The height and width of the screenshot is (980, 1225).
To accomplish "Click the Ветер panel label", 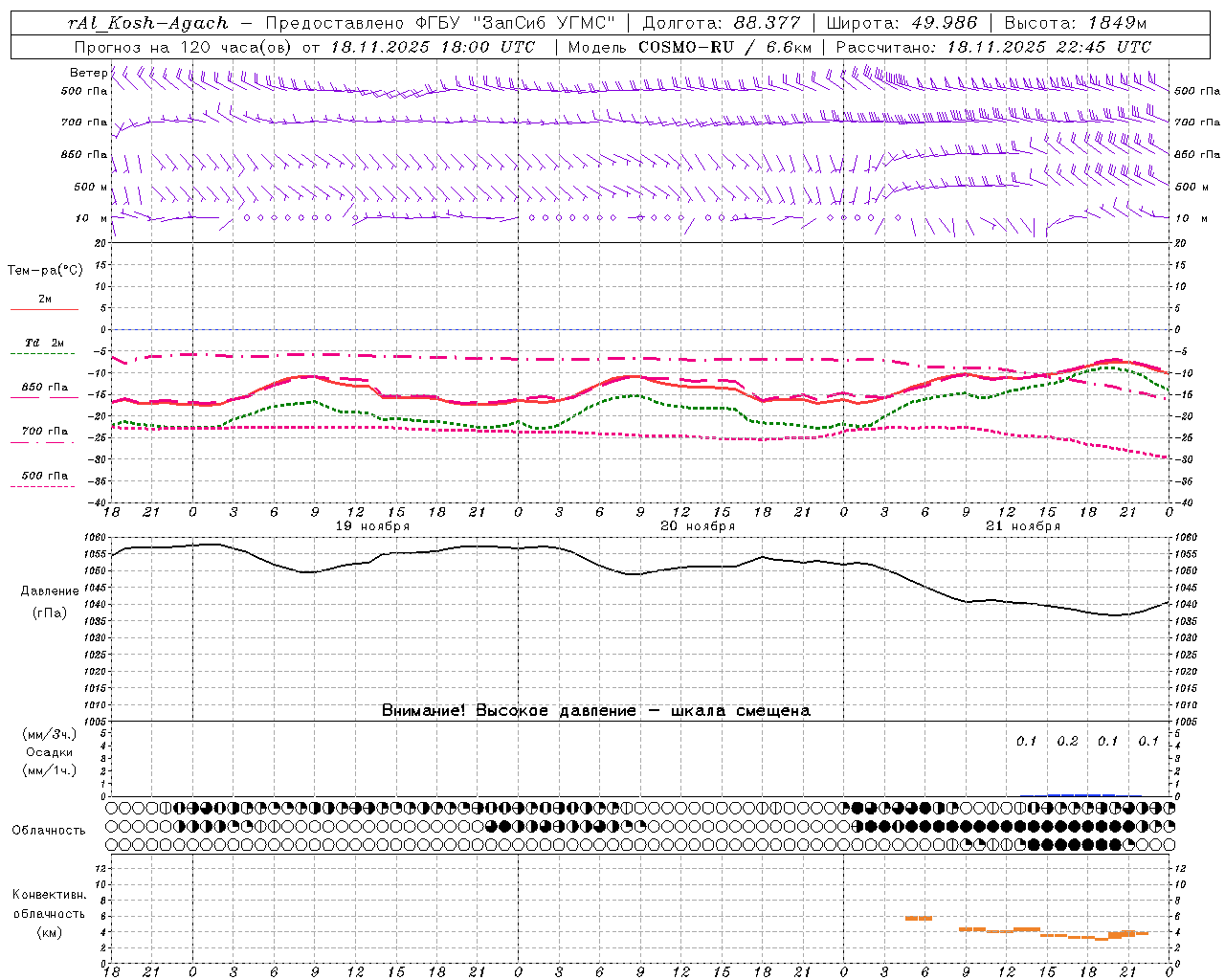I will coord(88,73).
